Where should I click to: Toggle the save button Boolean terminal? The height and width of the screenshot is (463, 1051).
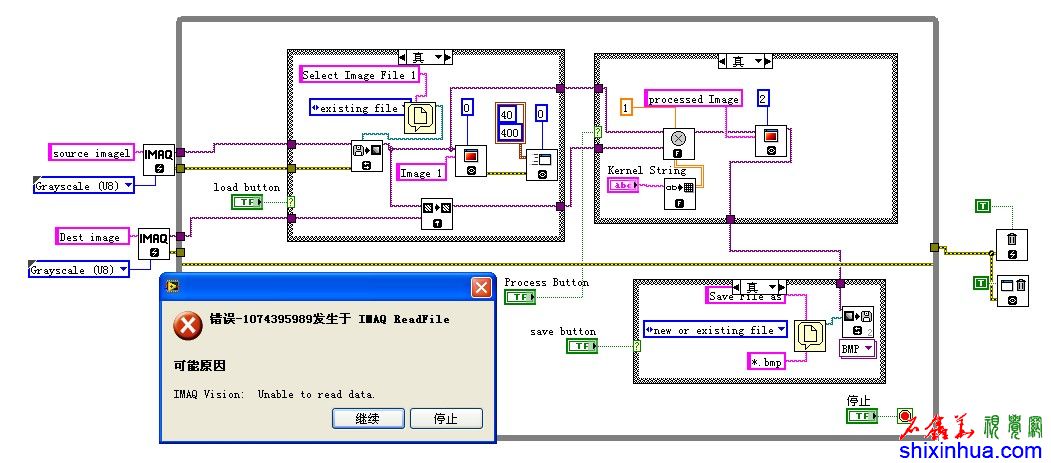tap(581, 346)
